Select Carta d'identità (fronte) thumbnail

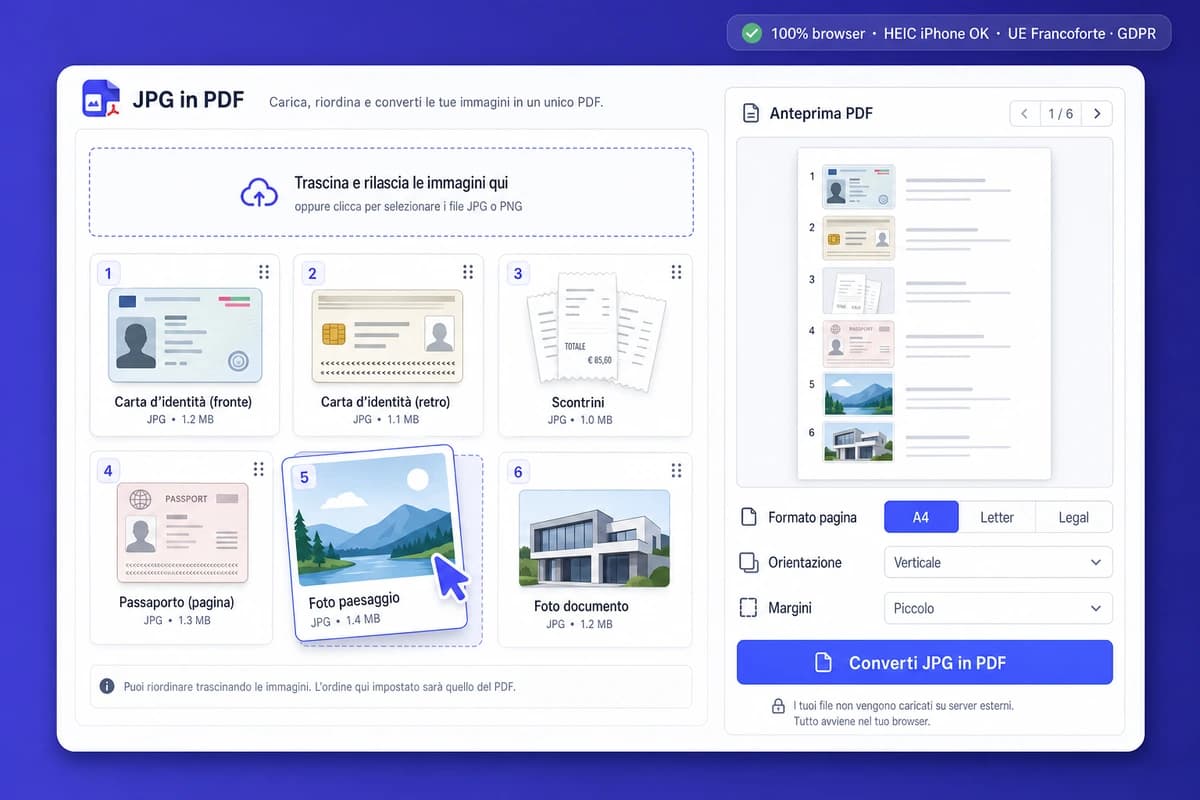pos(185,335)
